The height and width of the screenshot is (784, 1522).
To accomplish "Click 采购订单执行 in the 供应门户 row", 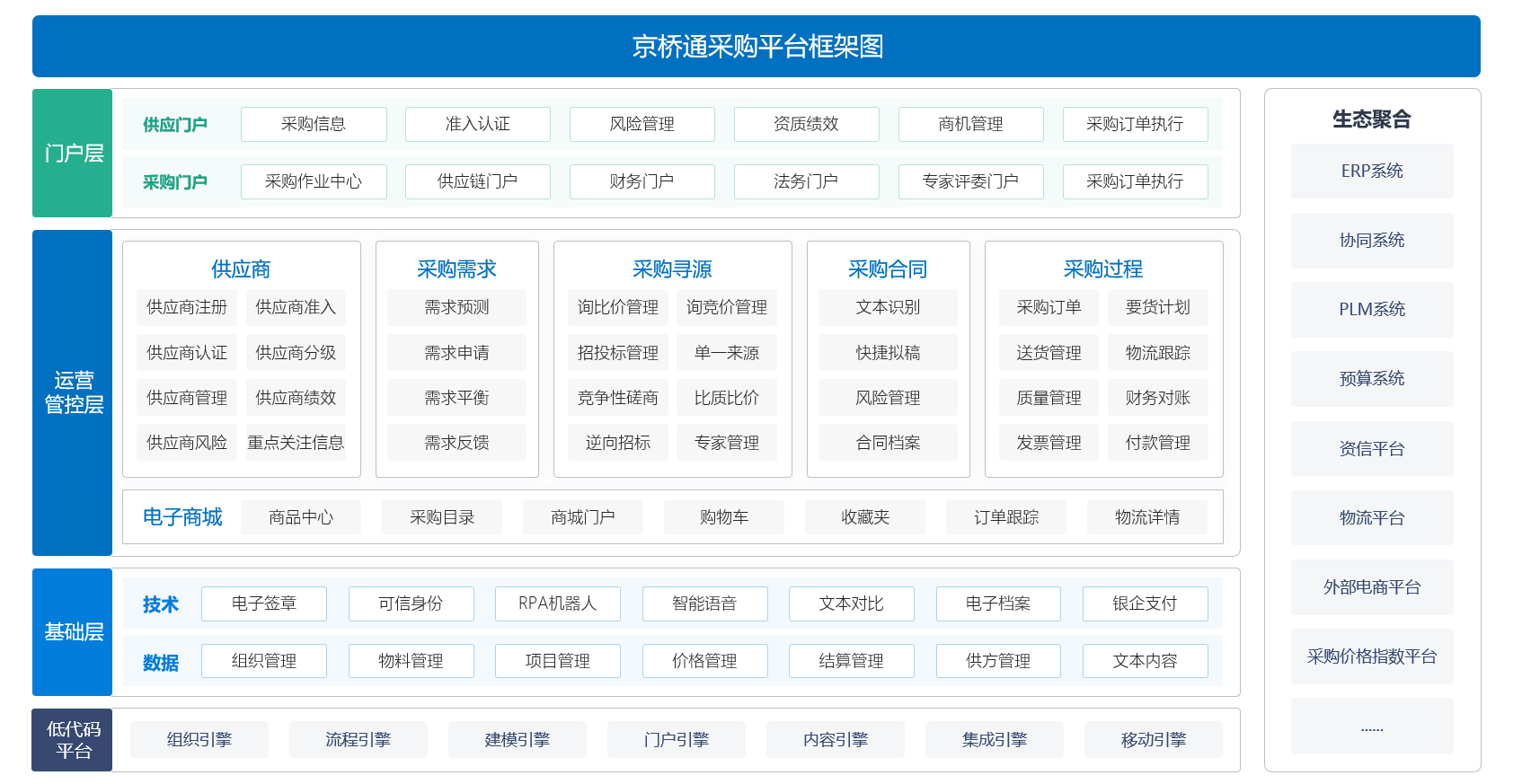I will 1136,124.
